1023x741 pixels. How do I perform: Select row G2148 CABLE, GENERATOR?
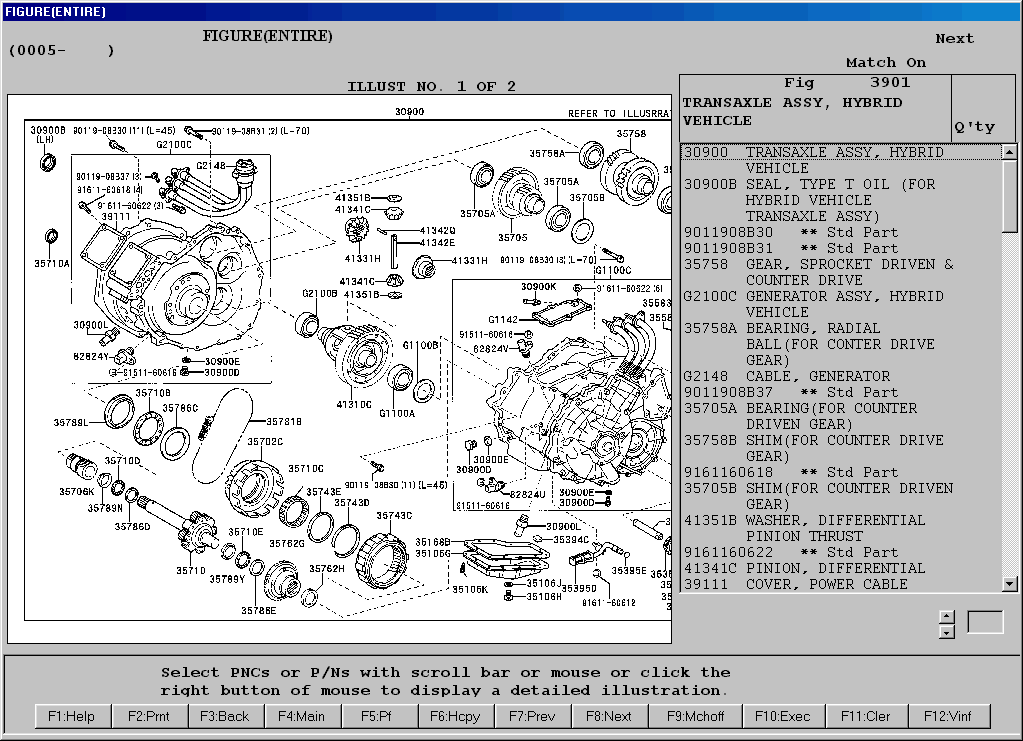pyautogui.click(x=842, y=376)
